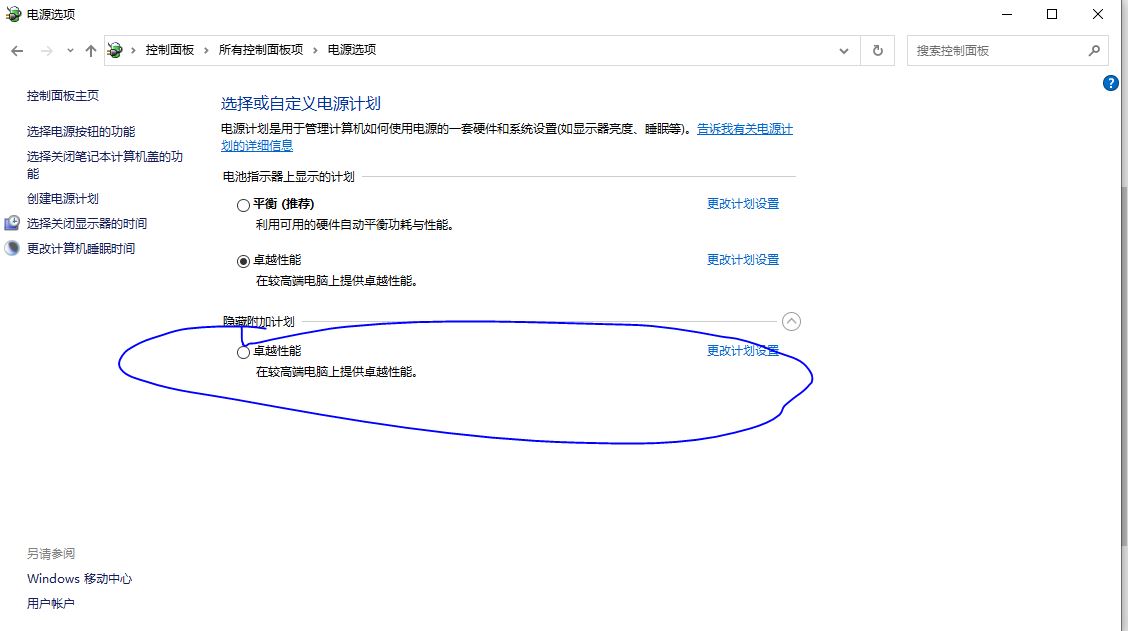Collapse the 隐藏附加计划 section
1128x631 pixels.
792,321
